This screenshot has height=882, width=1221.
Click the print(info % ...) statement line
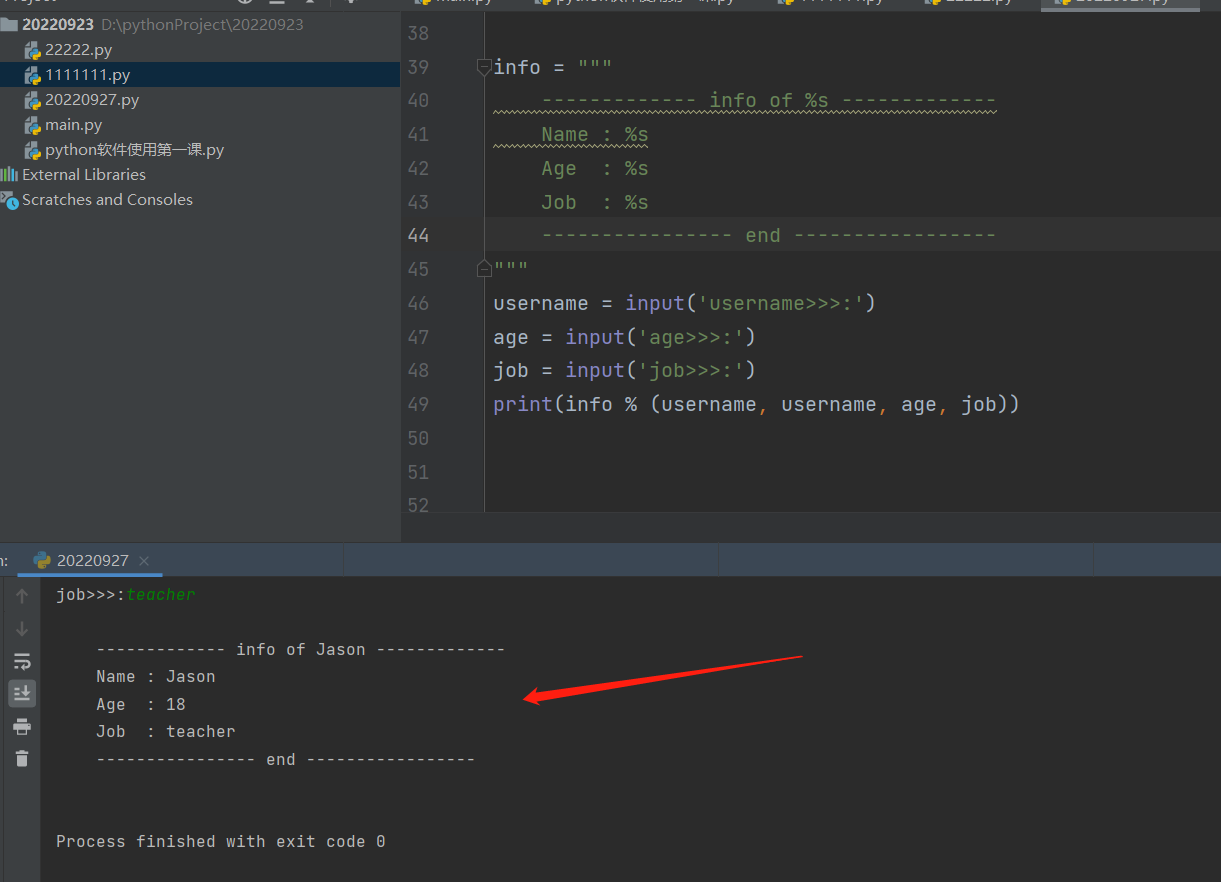(x=756, y=404)
